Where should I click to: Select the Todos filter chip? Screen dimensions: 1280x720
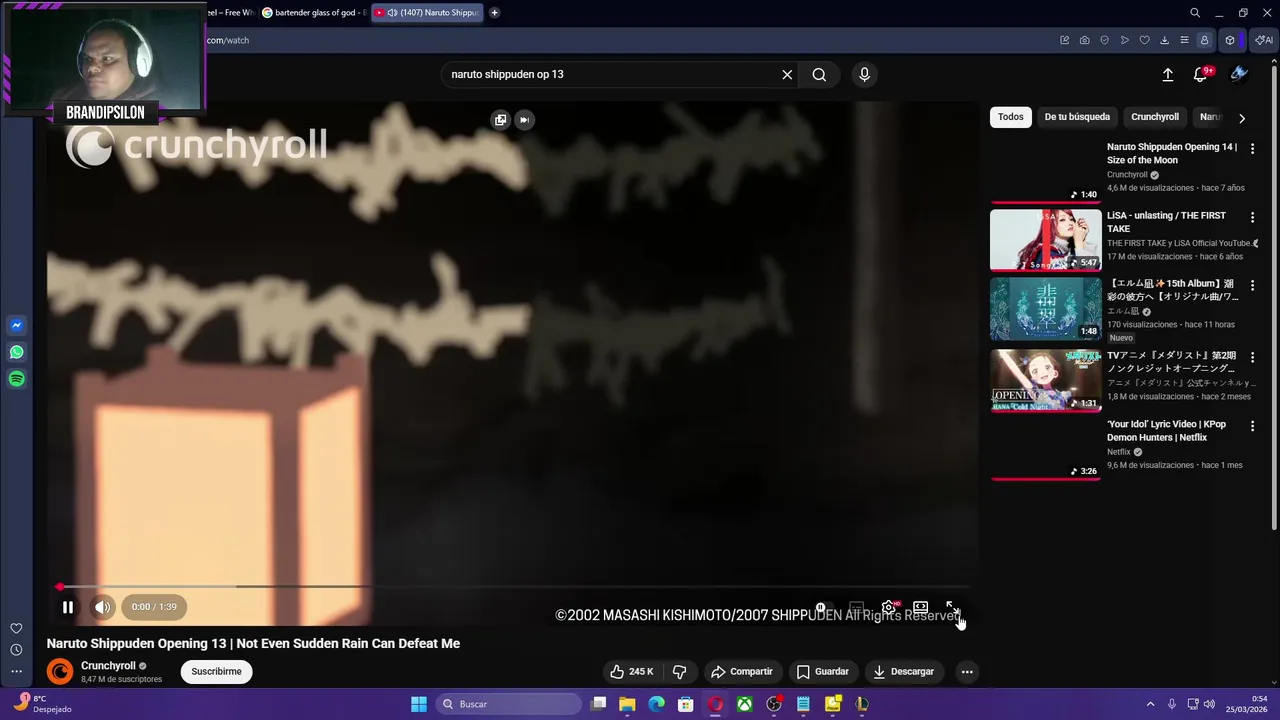click(x=1011, y=117)
